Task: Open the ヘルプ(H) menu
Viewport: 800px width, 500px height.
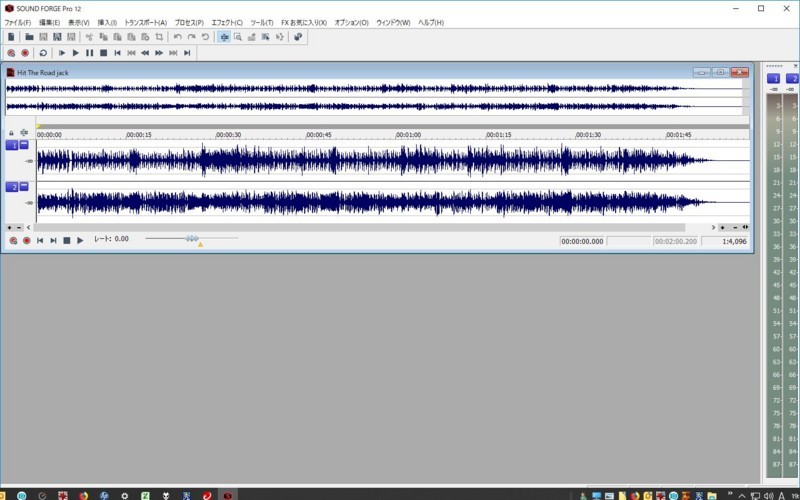Action: (431, 22)
